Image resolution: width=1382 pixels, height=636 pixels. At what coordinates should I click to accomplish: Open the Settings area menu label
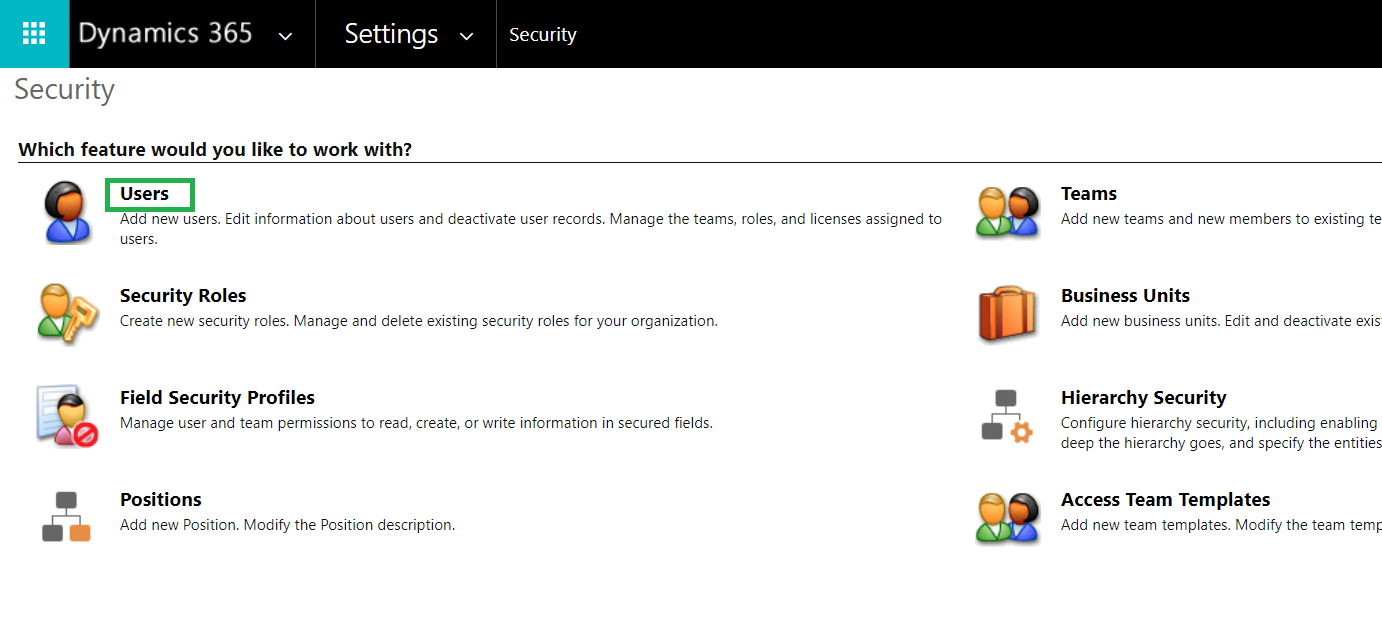391,34
